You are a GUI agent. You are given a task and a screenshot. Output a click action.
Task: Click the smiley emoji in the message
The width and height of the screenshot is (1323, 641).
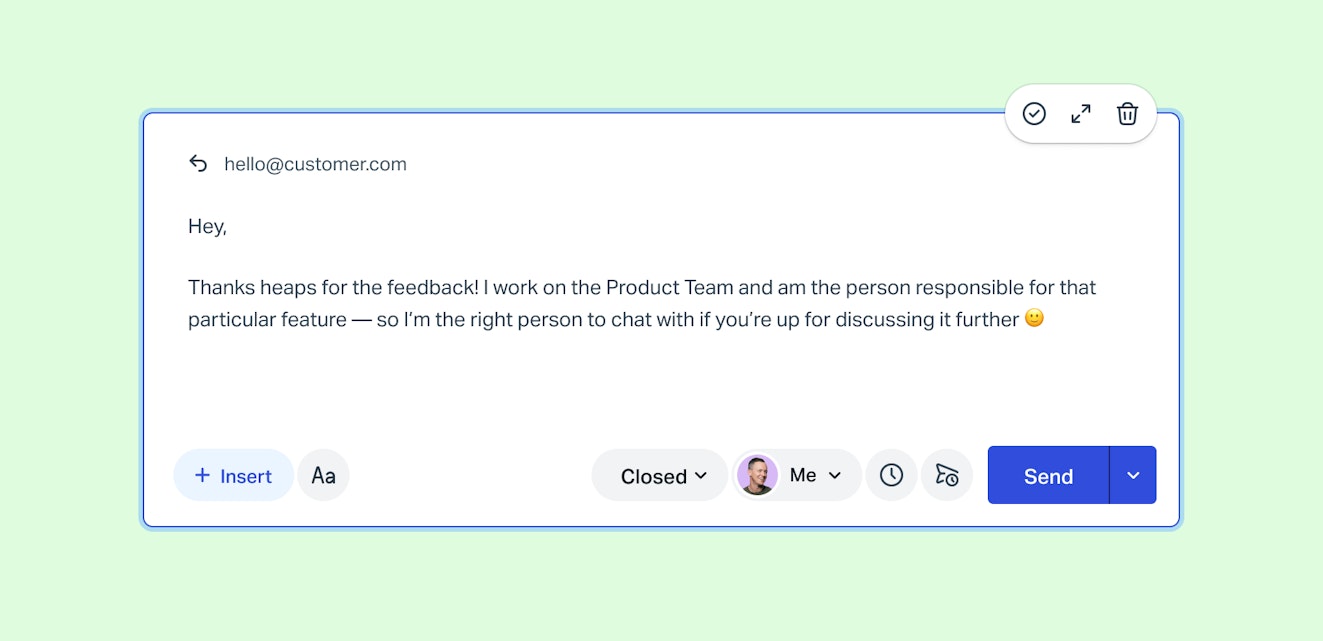pyautogui.click(x=1034, y=319)
